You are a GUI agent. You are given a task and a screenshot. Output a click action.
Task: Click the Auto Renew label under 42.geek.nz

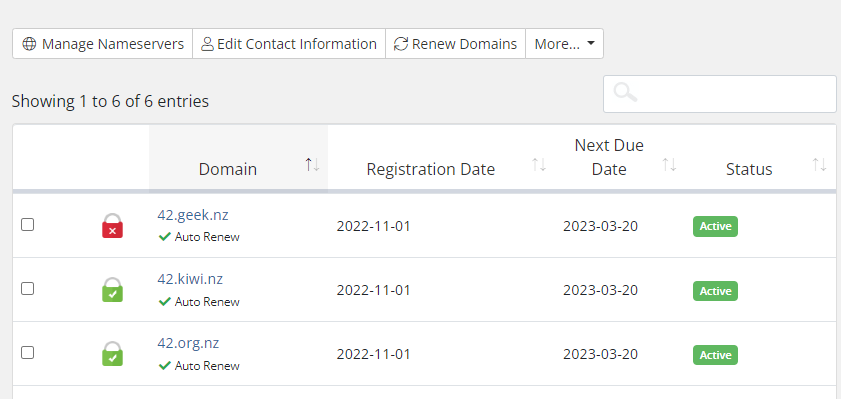pyautogui.click(x=207, y=237)
